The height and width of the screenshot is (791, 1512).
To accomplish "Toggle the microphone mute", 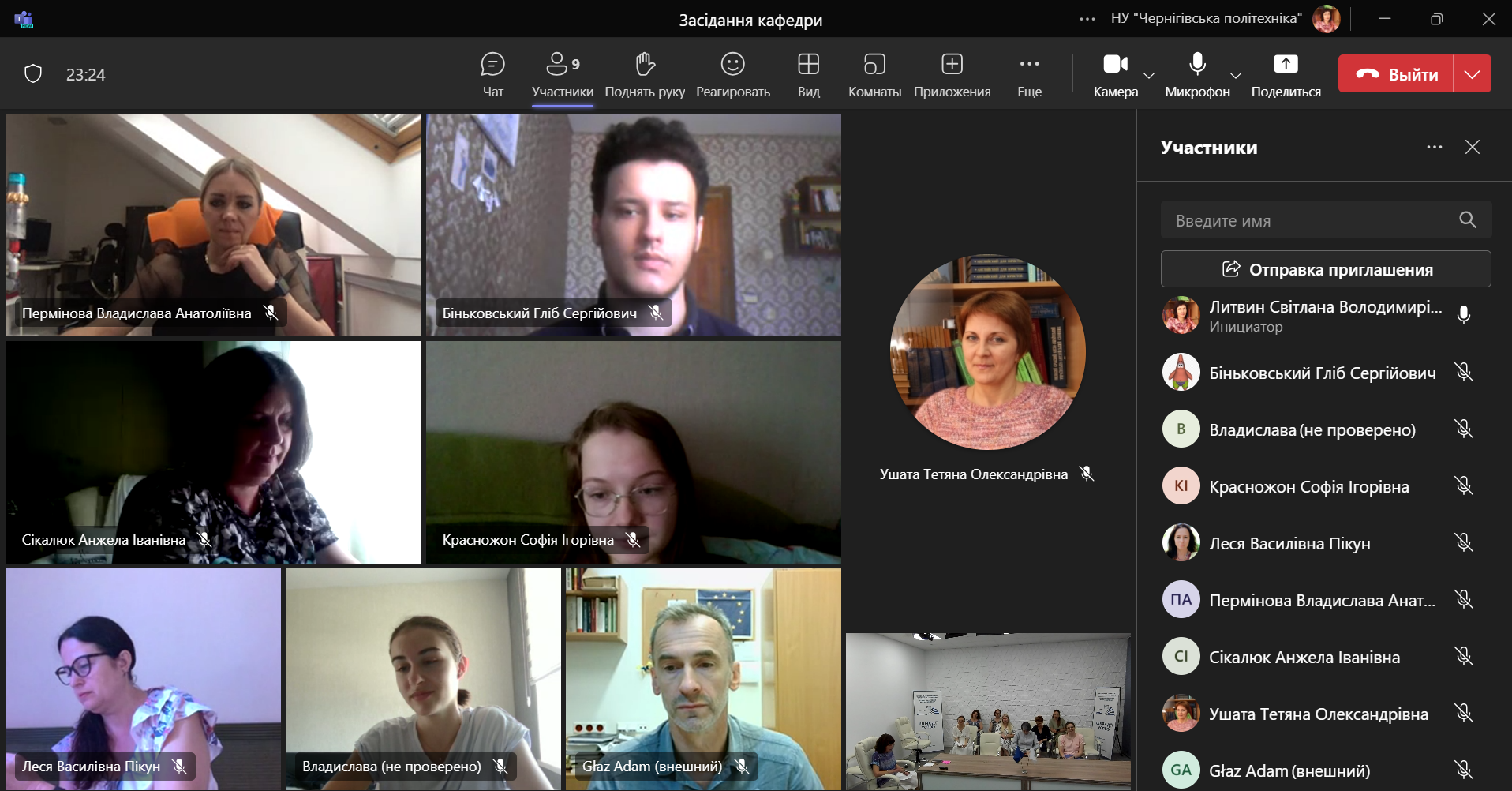I will coord(1196,74).
